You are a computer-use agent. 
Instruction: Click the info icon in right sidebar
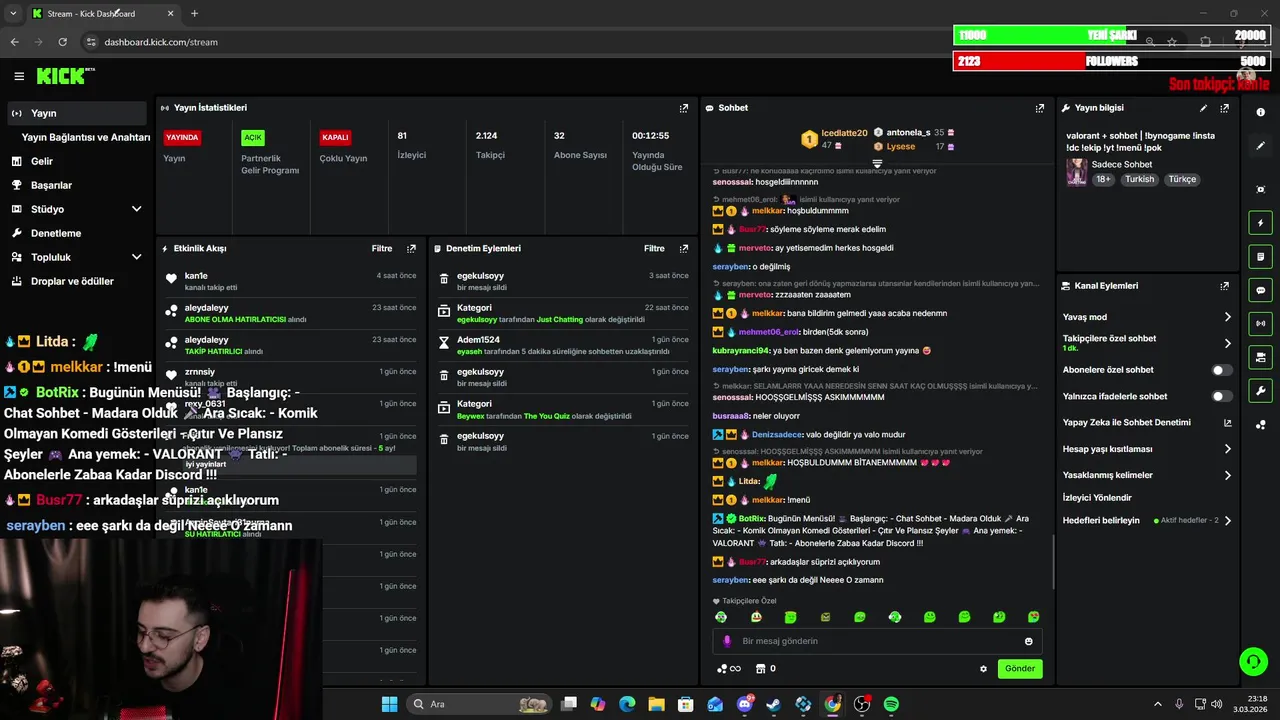pyautogui.click(x=1260, y=113)
